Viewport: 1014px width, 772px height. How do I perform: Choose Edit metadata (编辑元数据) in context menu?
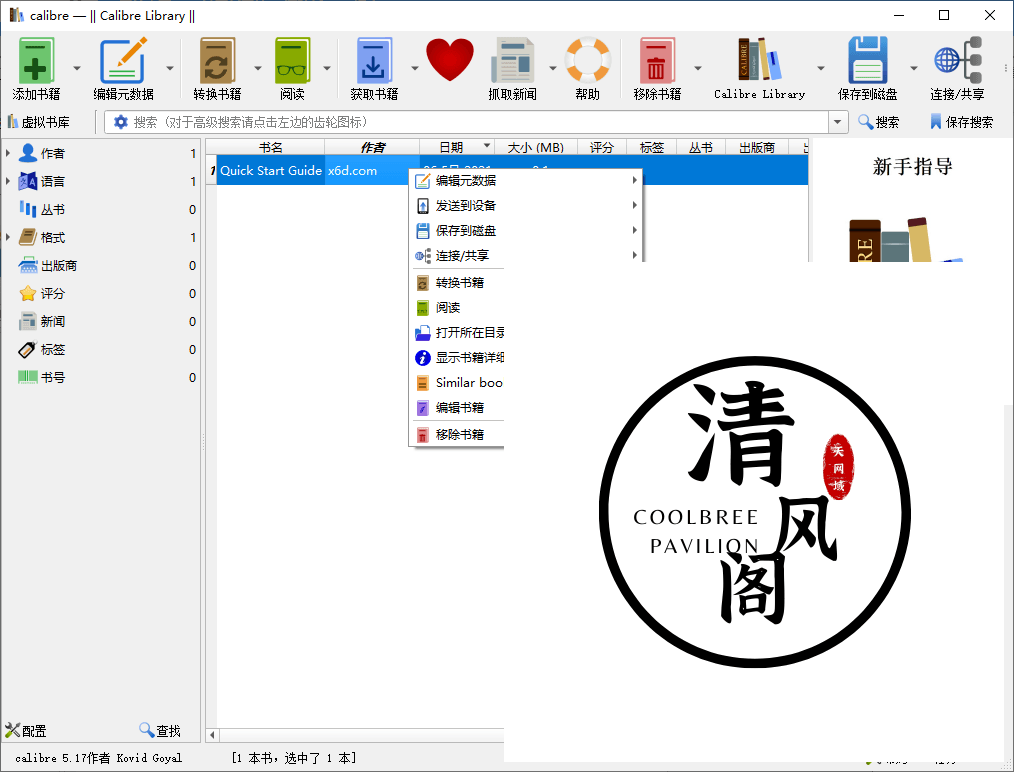pyautogui.click(x=526, y=180)
